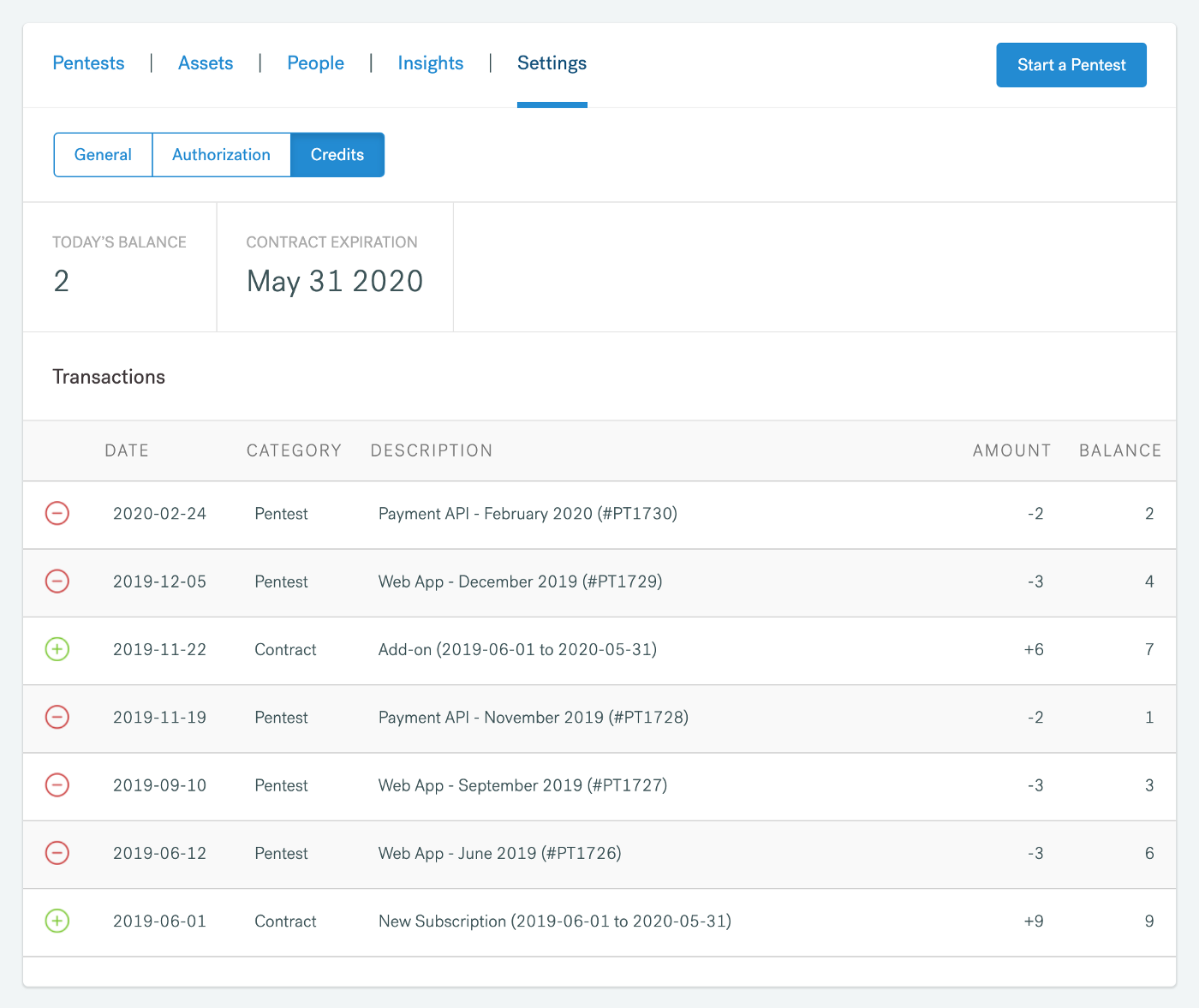This screenshot has height=1008, width=1199.
Task: Switch to the People tab
Action: (316, 63)
